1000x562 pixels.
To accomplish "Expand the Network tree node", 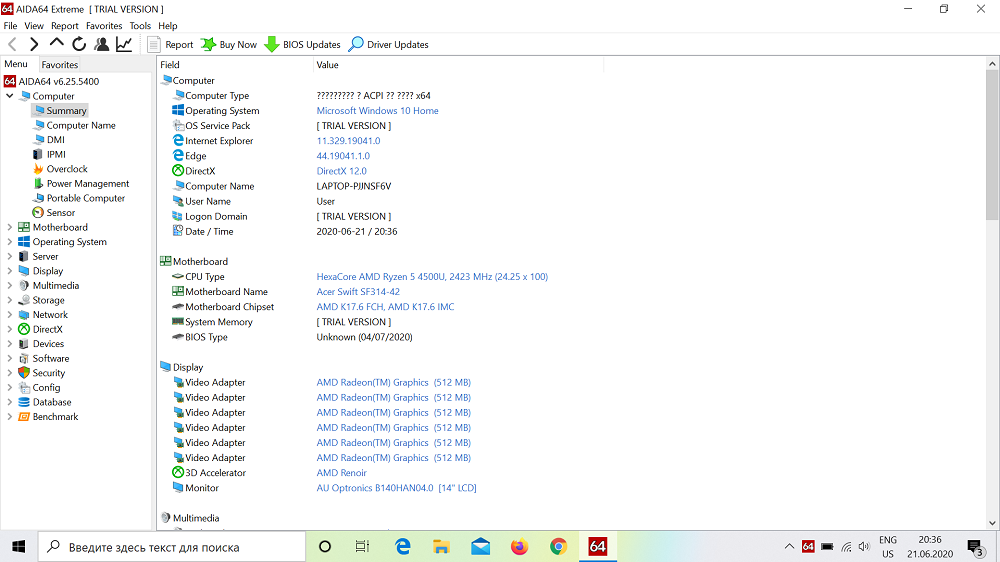I will pos(10,314).
